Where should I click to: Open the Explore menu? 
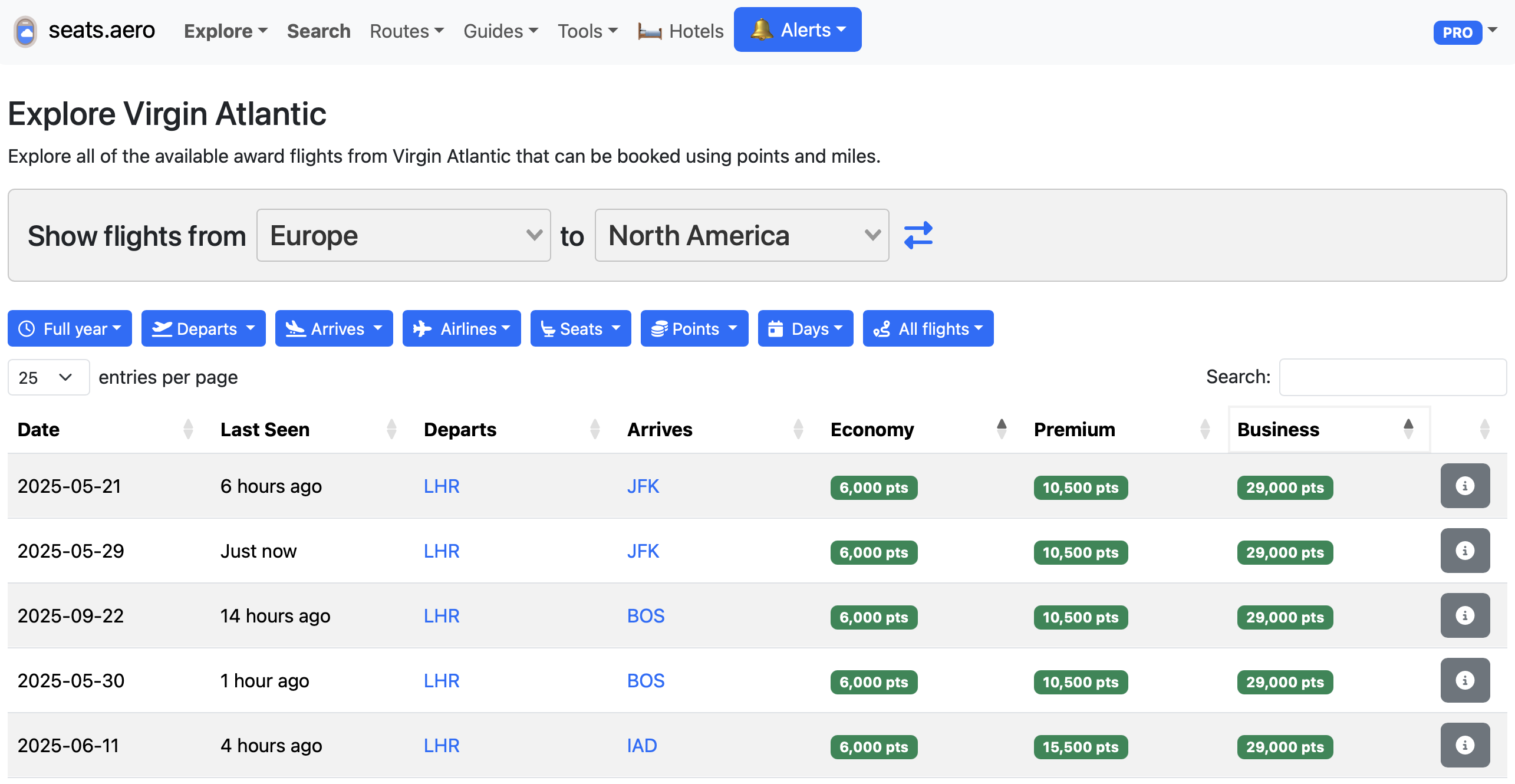tap(226, 31)
